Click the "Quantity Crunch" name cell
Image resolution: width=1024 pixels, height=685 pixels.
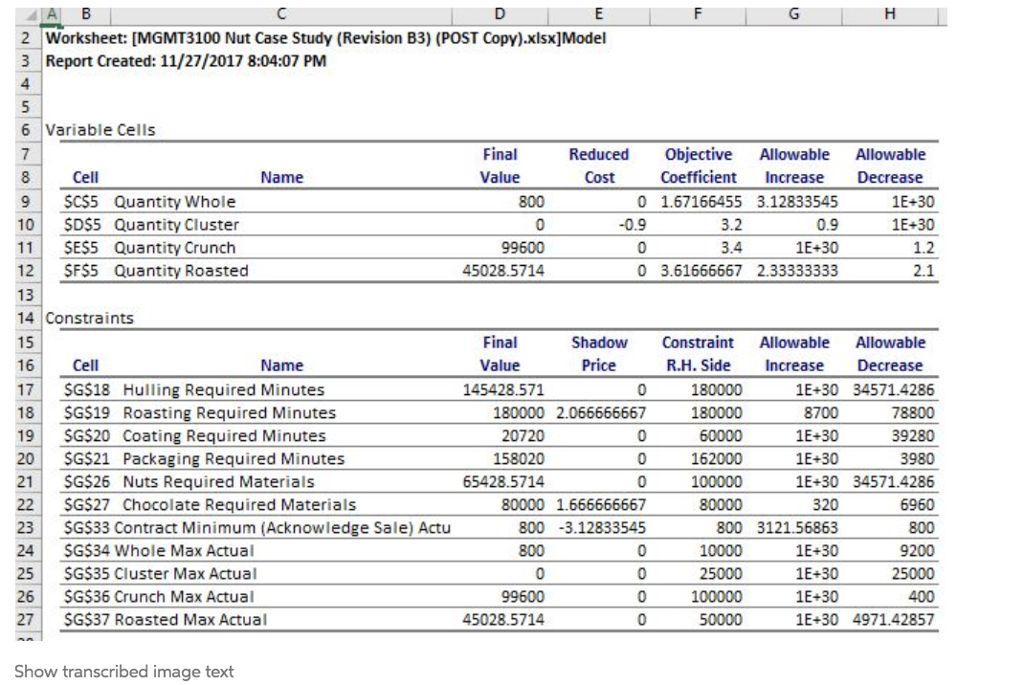(x=175, y=247)
